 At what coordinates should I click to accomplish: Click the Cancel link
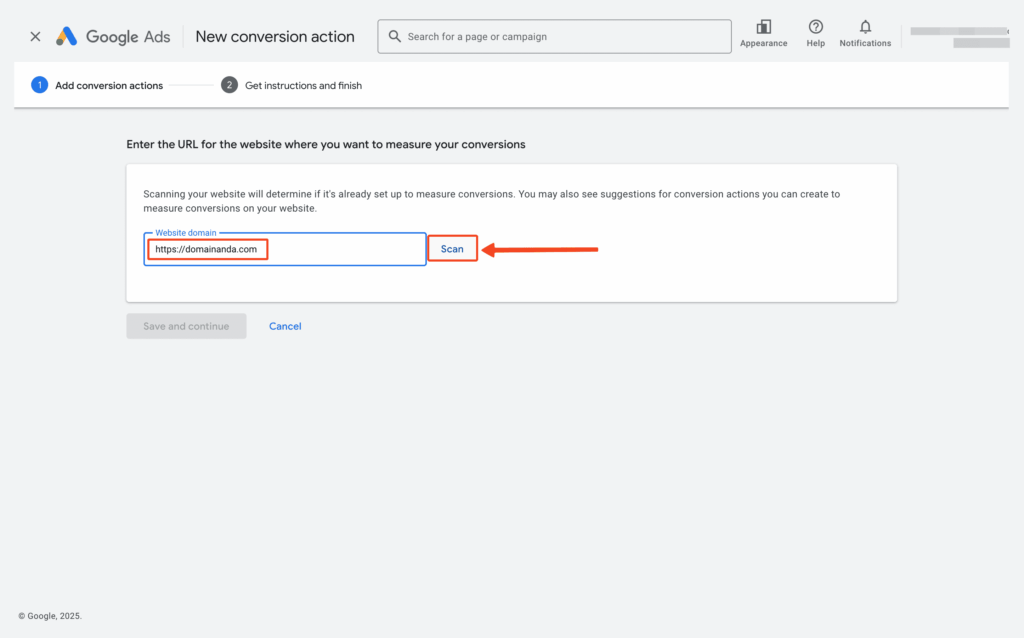pyautogui.click(x=285, y=325)
